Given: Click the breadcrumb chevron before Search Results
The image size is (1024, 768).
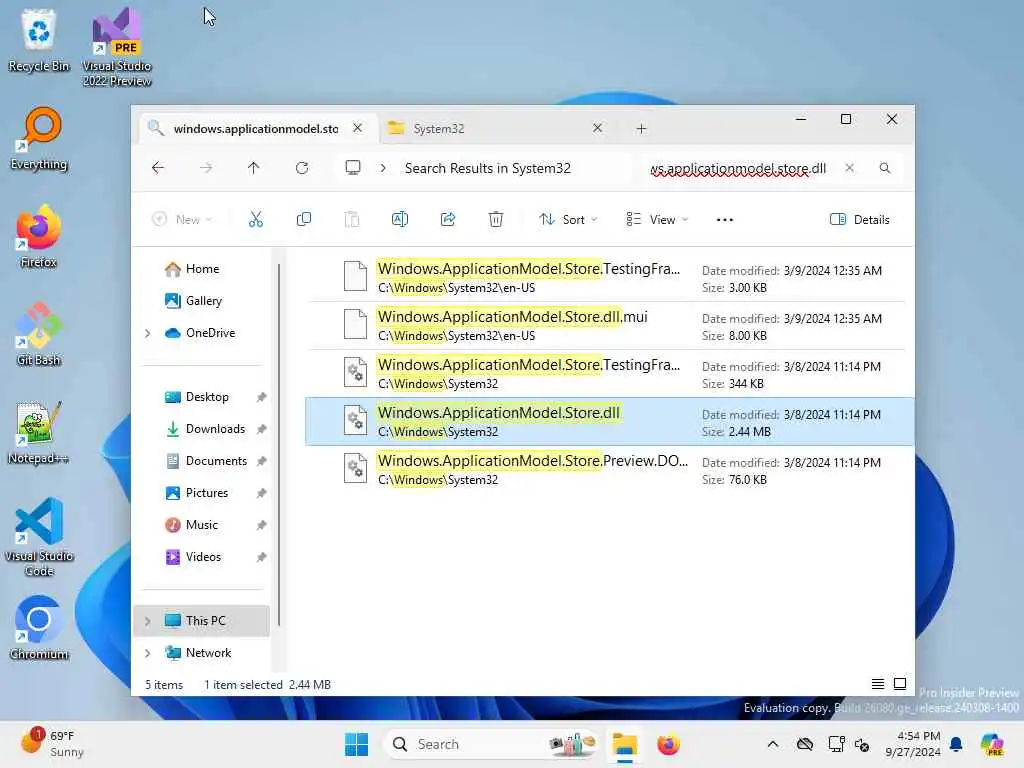Looking at the screenshot, I should pyautogui.click(x=383, y=168).
